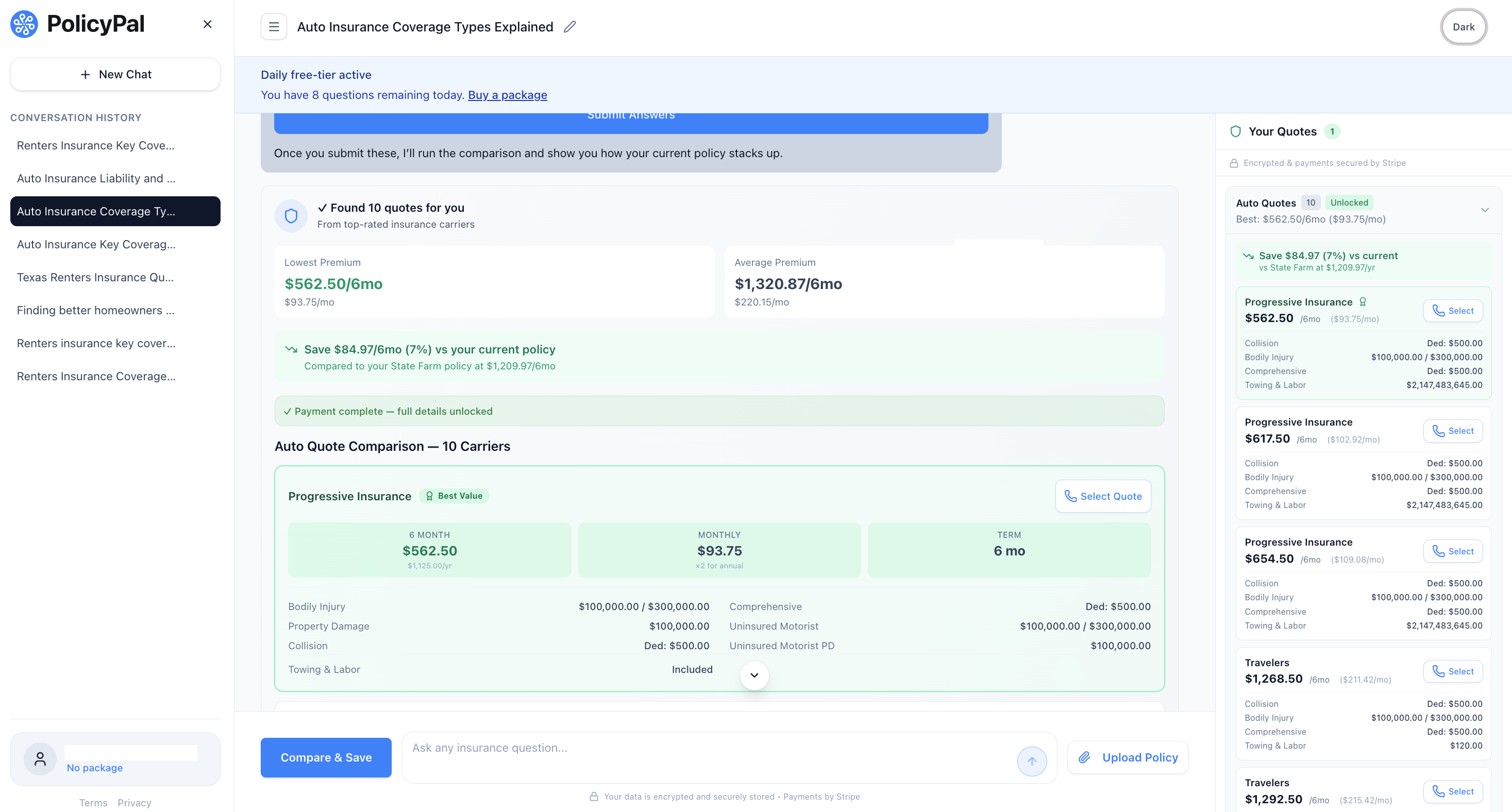Open the Privacy link
1512x812 pixels.
pos(135,803)
